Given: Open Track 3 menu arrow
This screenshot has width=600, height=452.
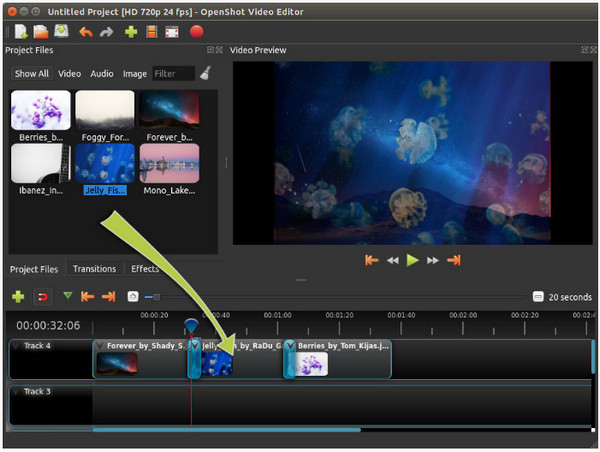Looking at the screenshot, I should pyautogui.click(x=16, y=392).
